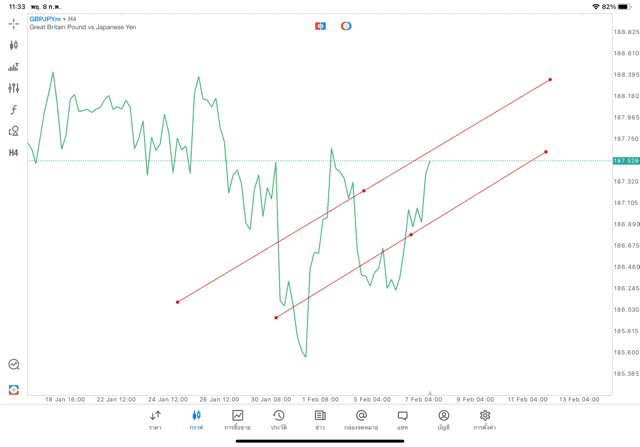Tap the red-blue icon in bottom-left corner
The height and width of the screenshot is (447, 640).
coord(14,389)
